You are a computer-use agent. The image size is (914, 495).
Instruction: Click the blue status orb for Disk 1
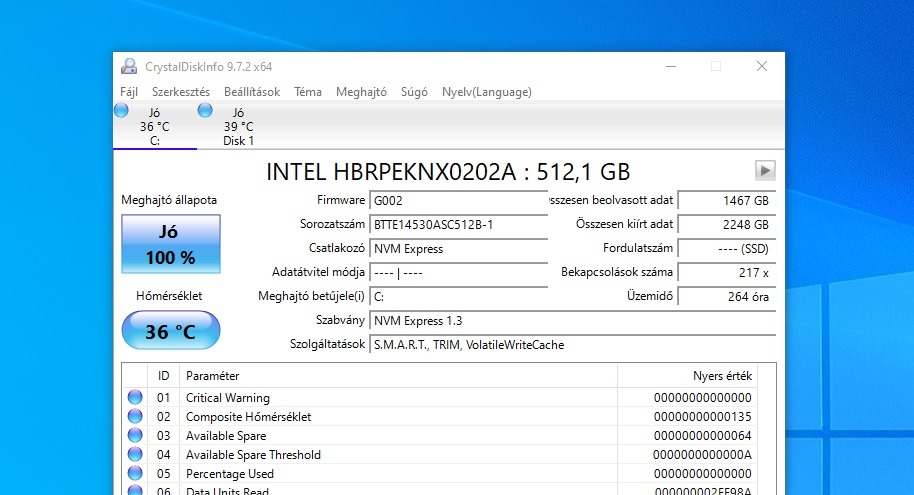click(x=205, y=110)
